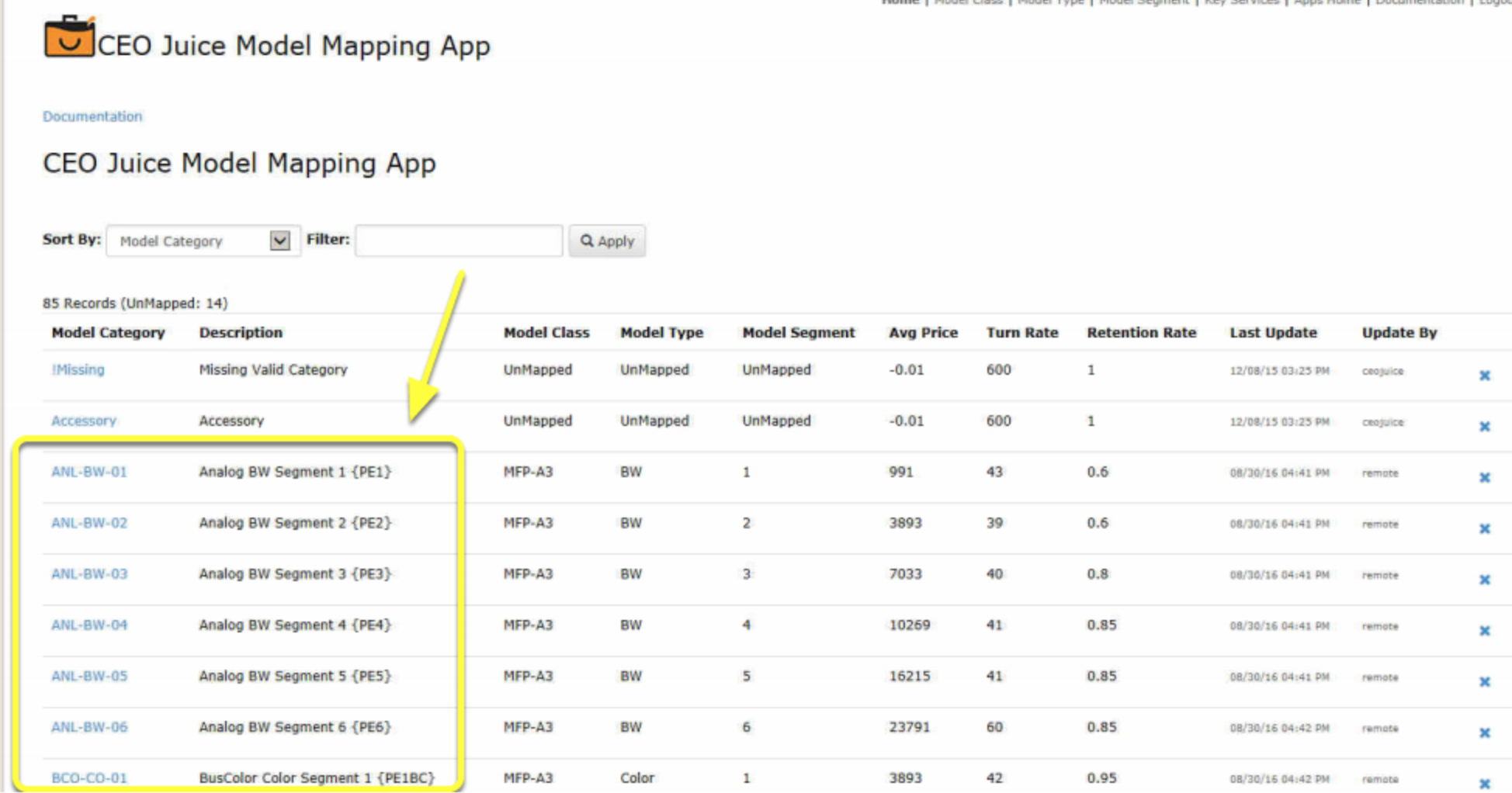The image size is (1512, 793).
Task: Delete the Accessory row using its X
Action: 1484,427
